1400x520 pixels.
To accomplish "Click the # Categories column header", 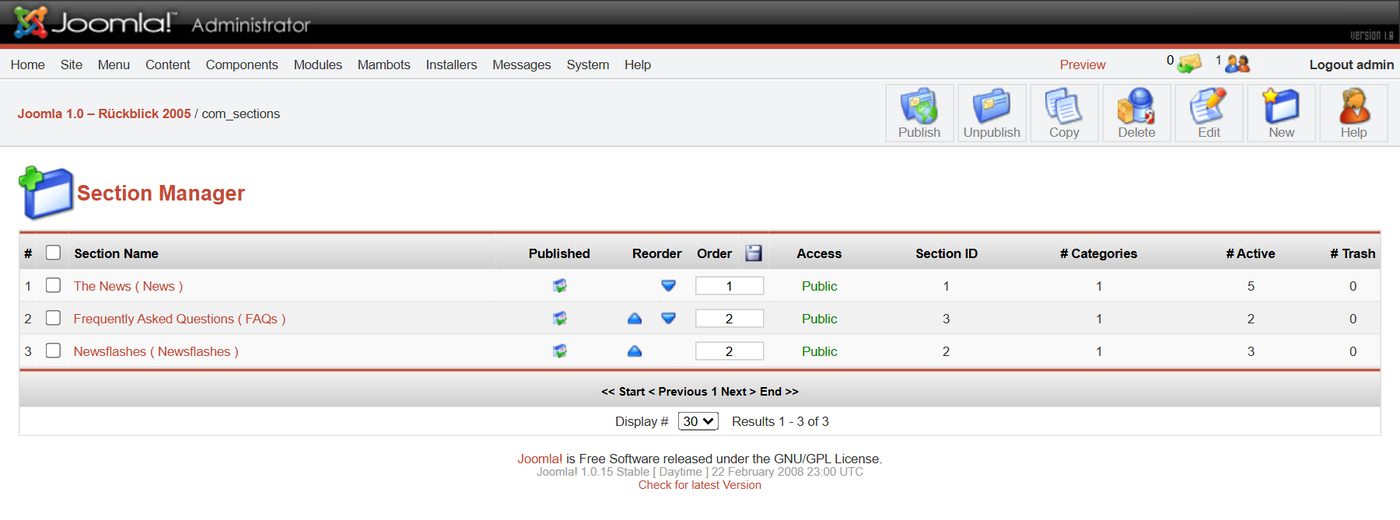I will coord(1098,253).
